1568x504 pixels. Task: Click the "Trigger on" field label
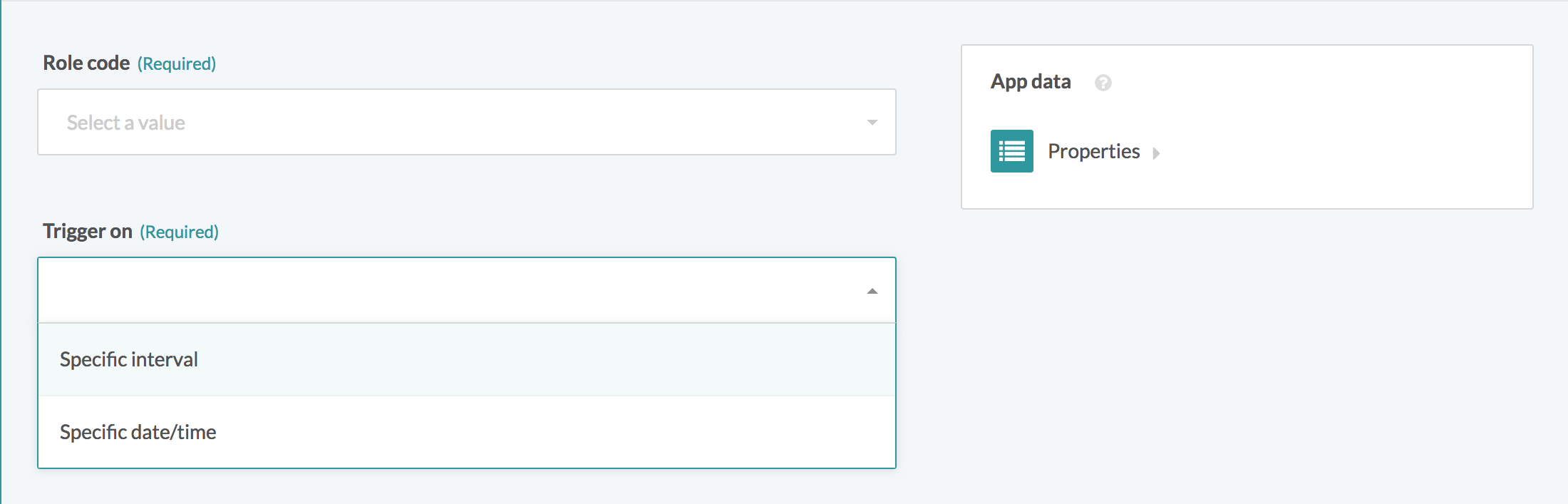pyautogui.click(x=88, y=232)
